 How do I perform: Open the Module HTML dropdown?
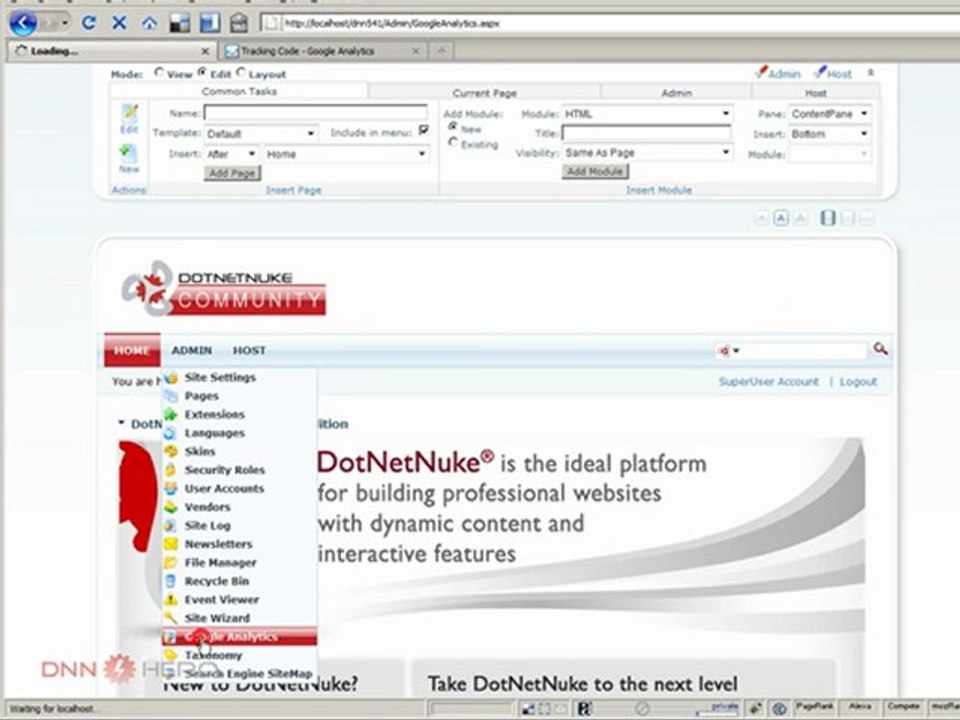[x=647, y=114]
